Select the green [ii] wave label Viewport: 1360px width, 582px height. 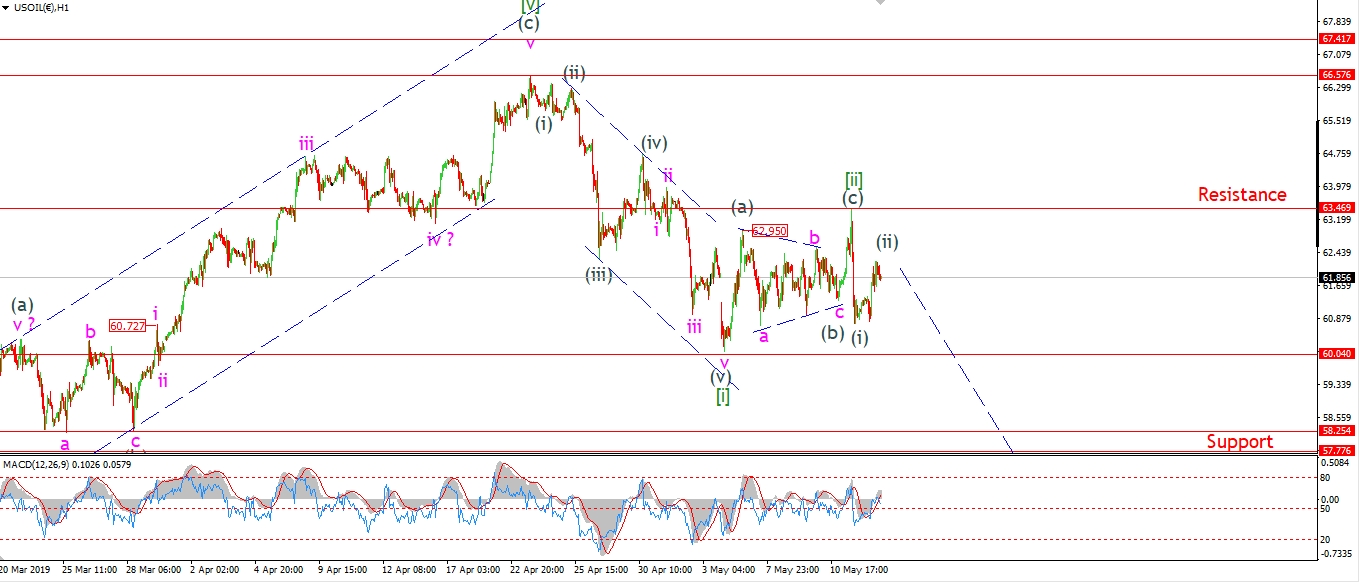pyautogui.click(x=853, y=179)
